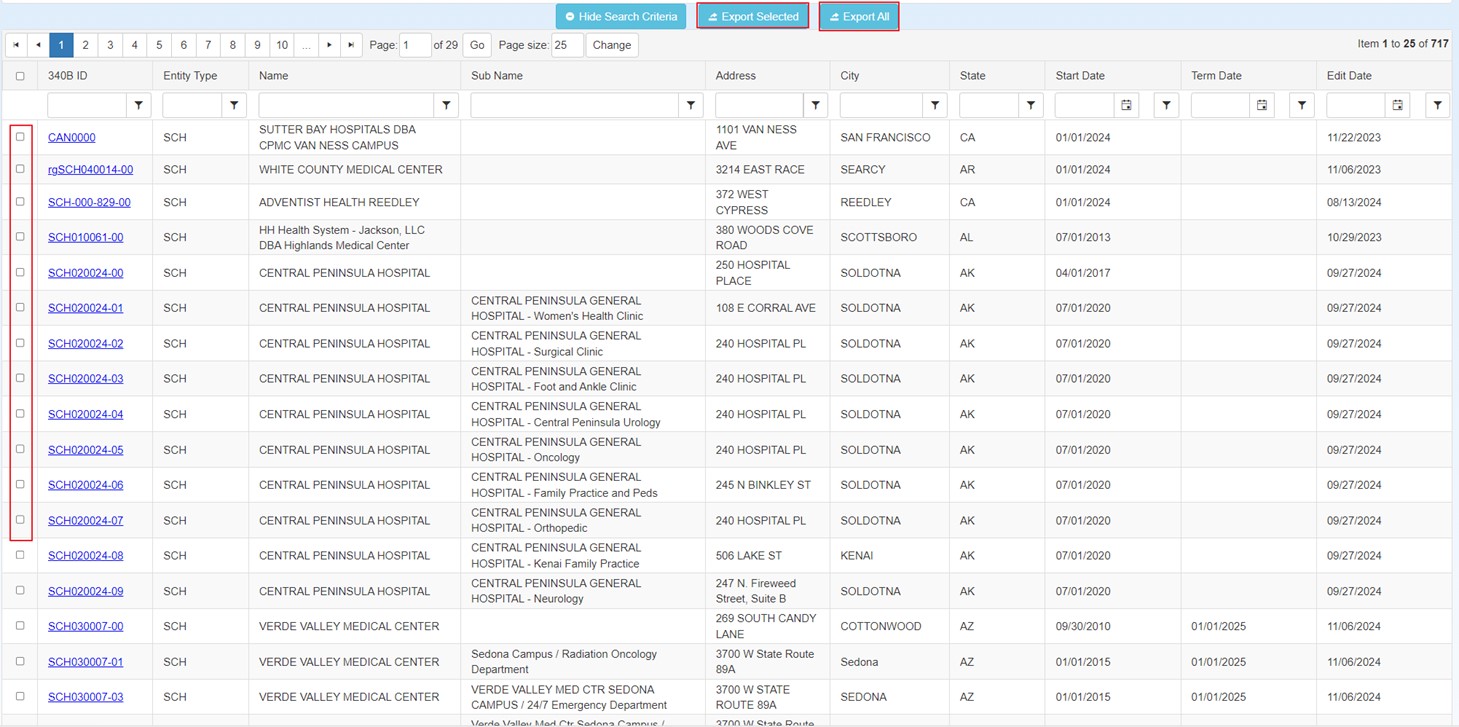Open the SCH010061-00 entity link
Viewport: 1459px width, 727px height.
pyautogui.click(x=86, y=237)
